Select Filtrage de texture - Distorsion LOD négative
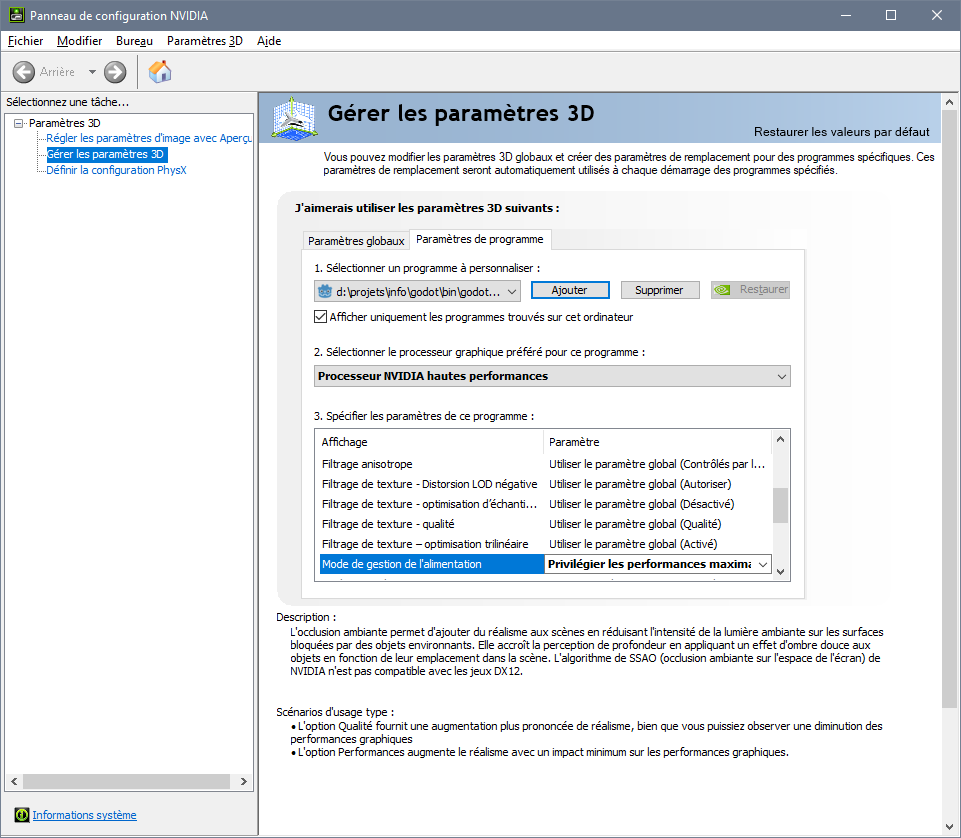The image size is (961, 838). [545, 484]
